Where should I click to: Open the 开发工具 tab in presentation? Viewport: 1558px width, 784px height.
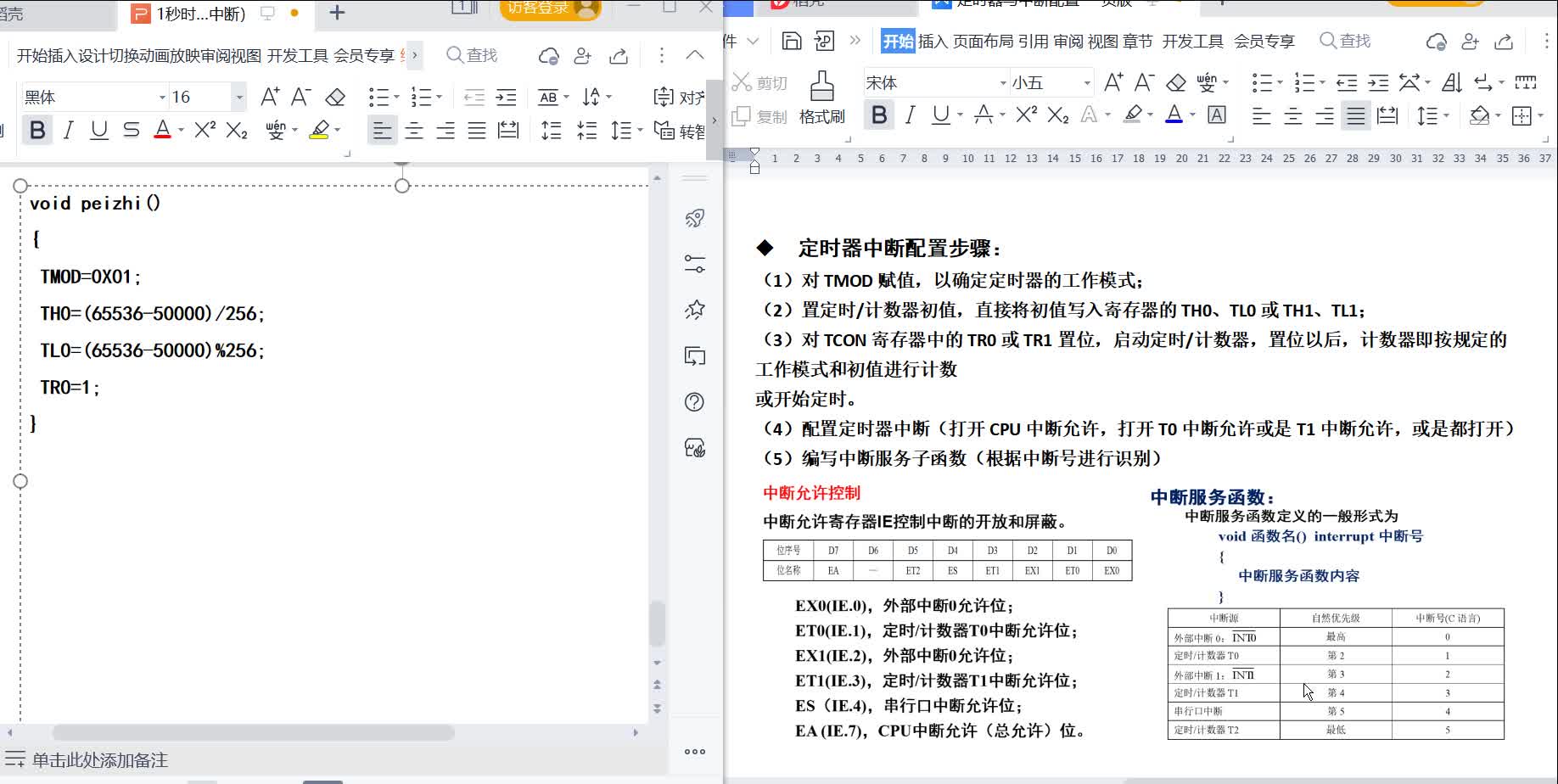[x=298, y=55]
